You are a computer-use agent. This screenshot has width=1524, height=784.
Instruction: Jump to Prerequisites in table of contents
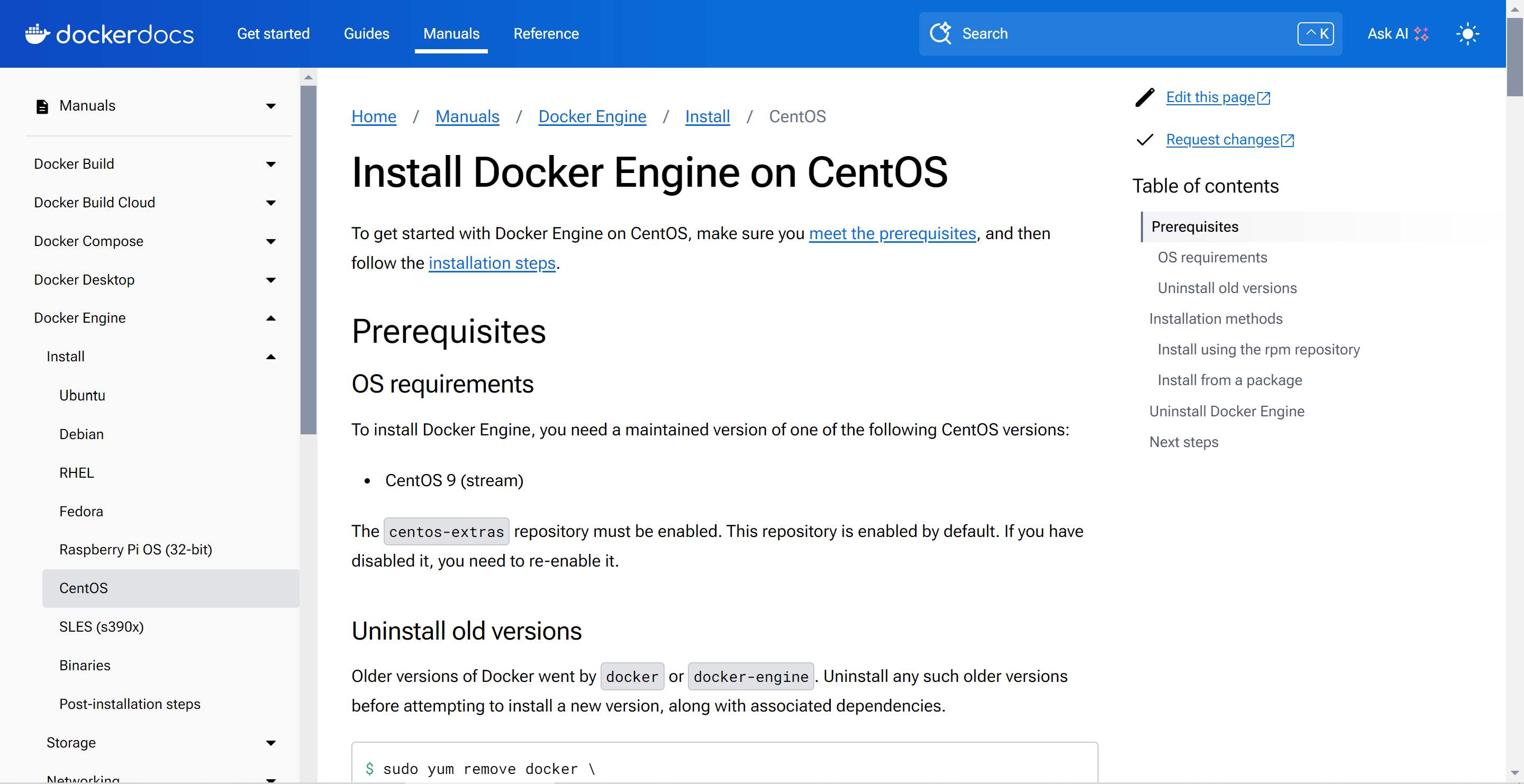tap(1194, 227)
